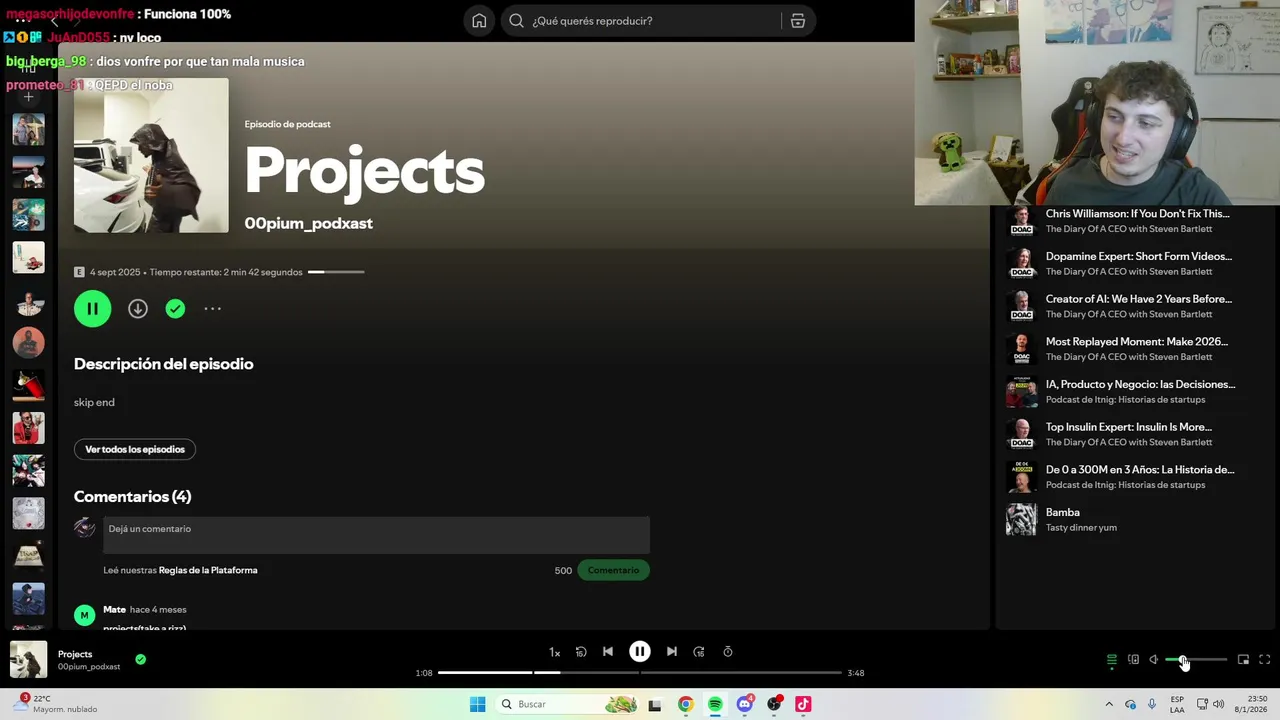
Task: Open De 0 a 300M en 3 Años episode
Action: tap(1140, 470)
